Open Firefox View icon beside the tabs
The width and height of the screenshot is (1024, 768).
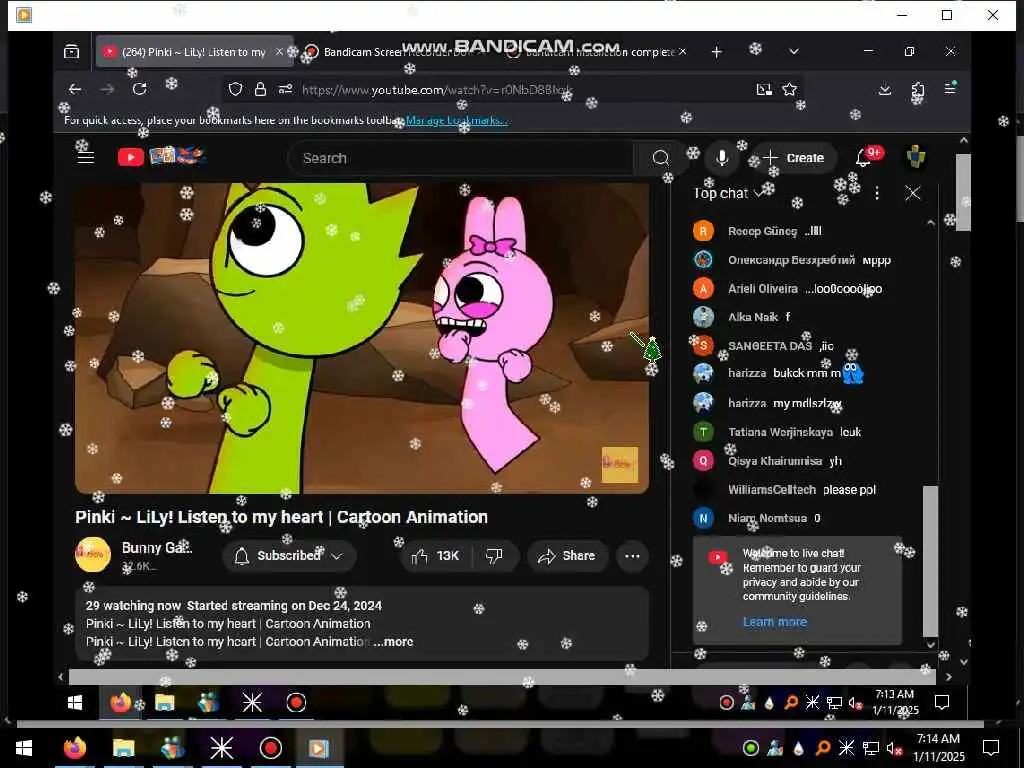(x=71, y=52)
